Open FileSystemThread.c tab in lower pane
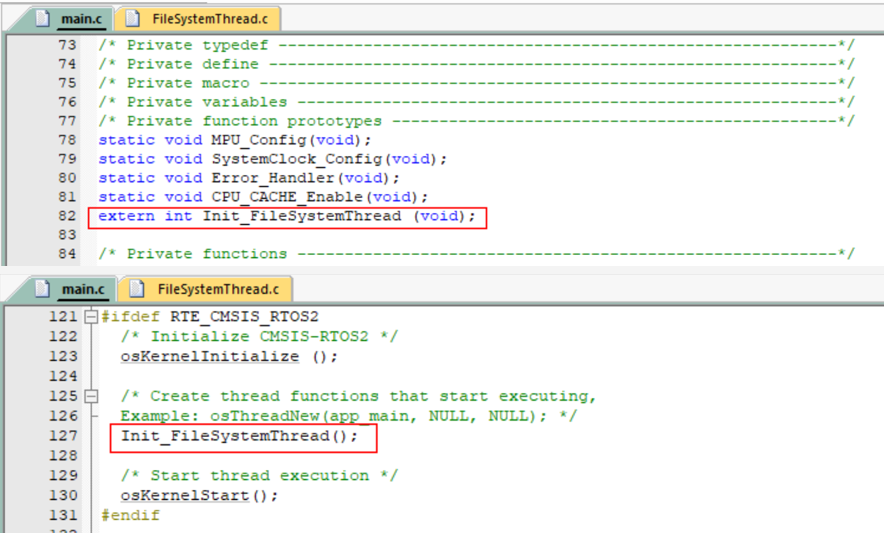The width and height of the screenshot is (884, 533). coord(218,289)
